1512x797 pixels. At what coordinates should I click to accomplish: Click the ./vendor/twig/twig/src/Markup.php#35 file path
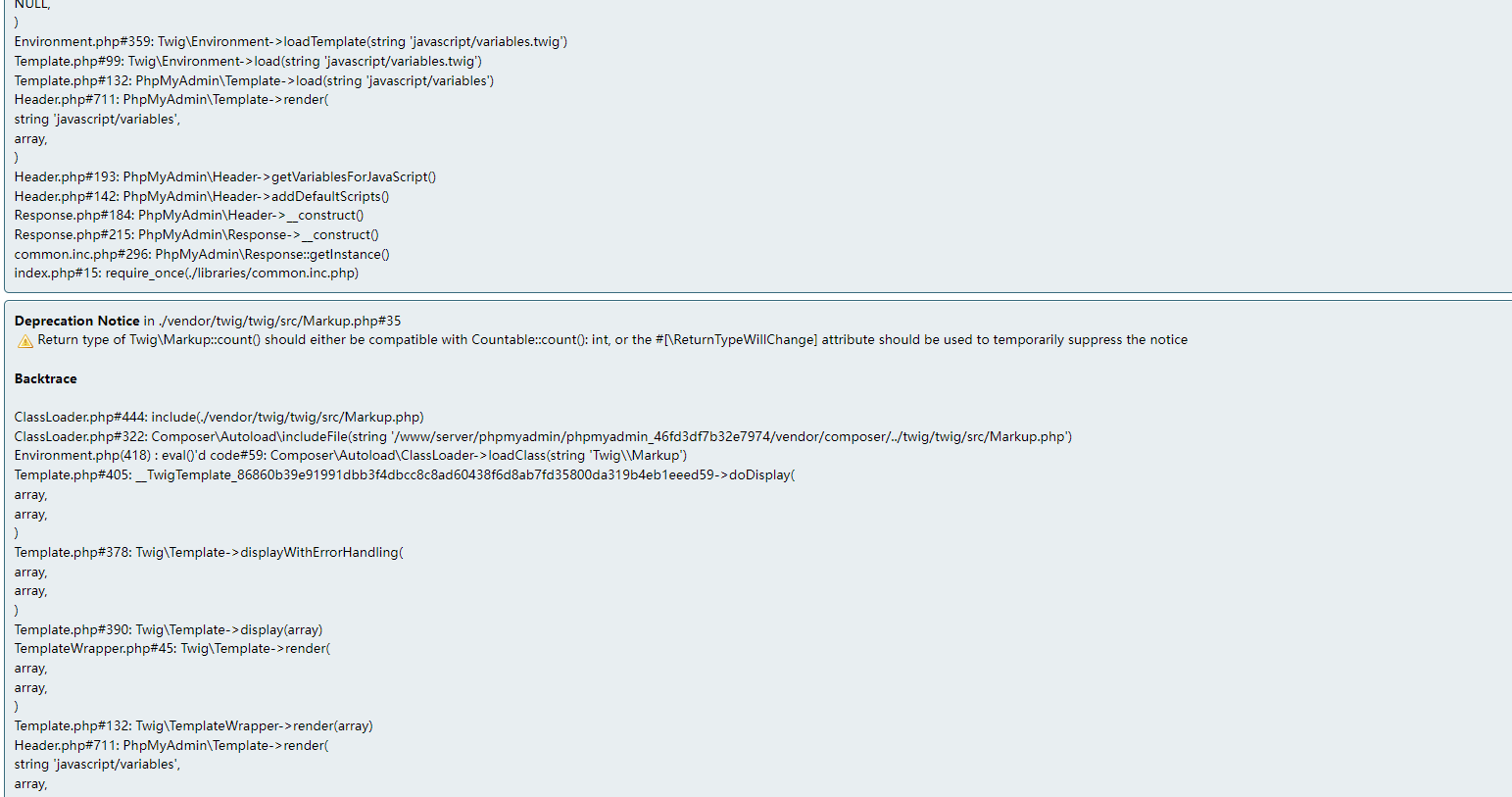280,321
